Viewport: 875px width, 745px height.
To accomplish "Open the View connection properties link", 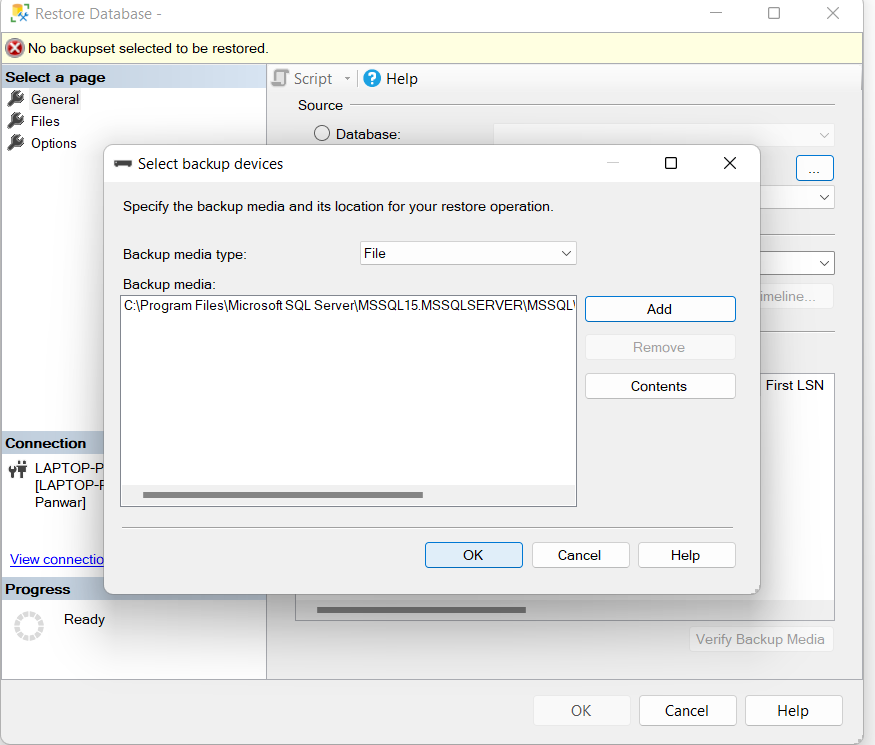I will tap(57, 559).
